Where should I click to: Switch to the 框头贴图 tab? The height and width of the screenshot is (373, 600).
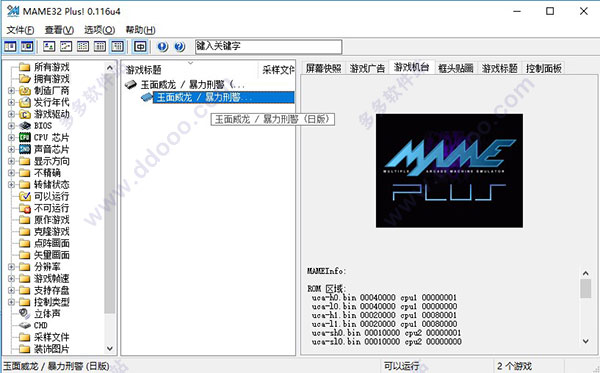point(455,68)
